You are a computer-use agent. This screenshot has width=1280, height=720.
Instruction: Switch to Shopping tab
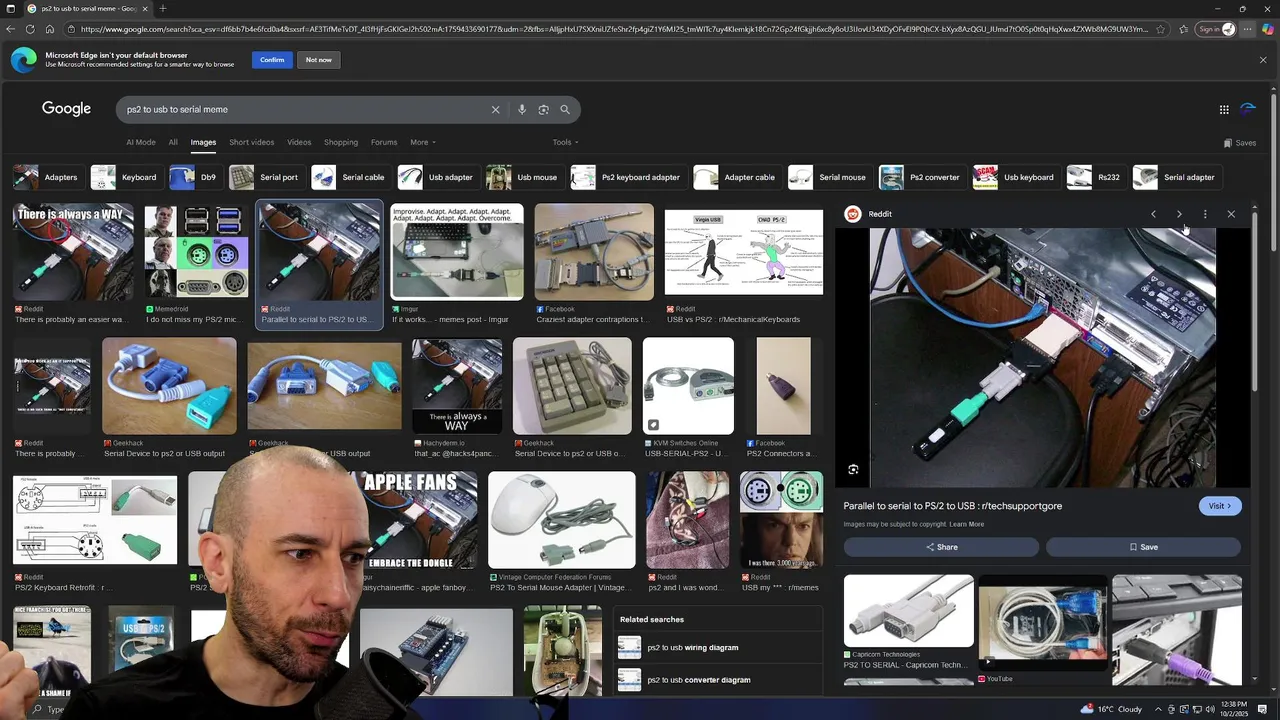[x=341, y=142]
